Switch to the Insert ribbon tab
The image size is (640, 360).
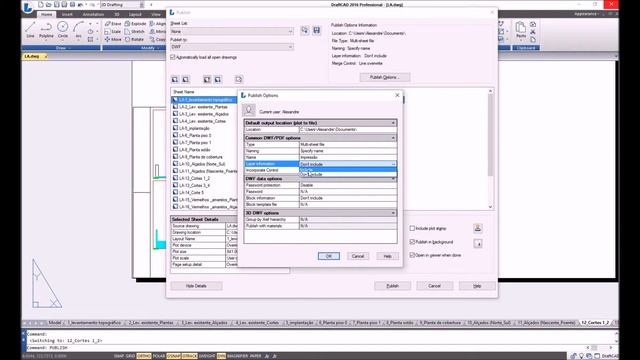67,14
